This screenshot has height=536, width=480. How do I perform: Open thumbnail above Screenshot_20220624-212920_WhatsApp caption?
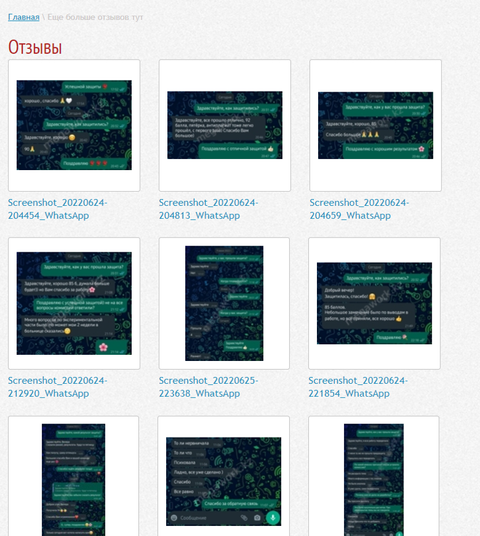click(74, 303)
